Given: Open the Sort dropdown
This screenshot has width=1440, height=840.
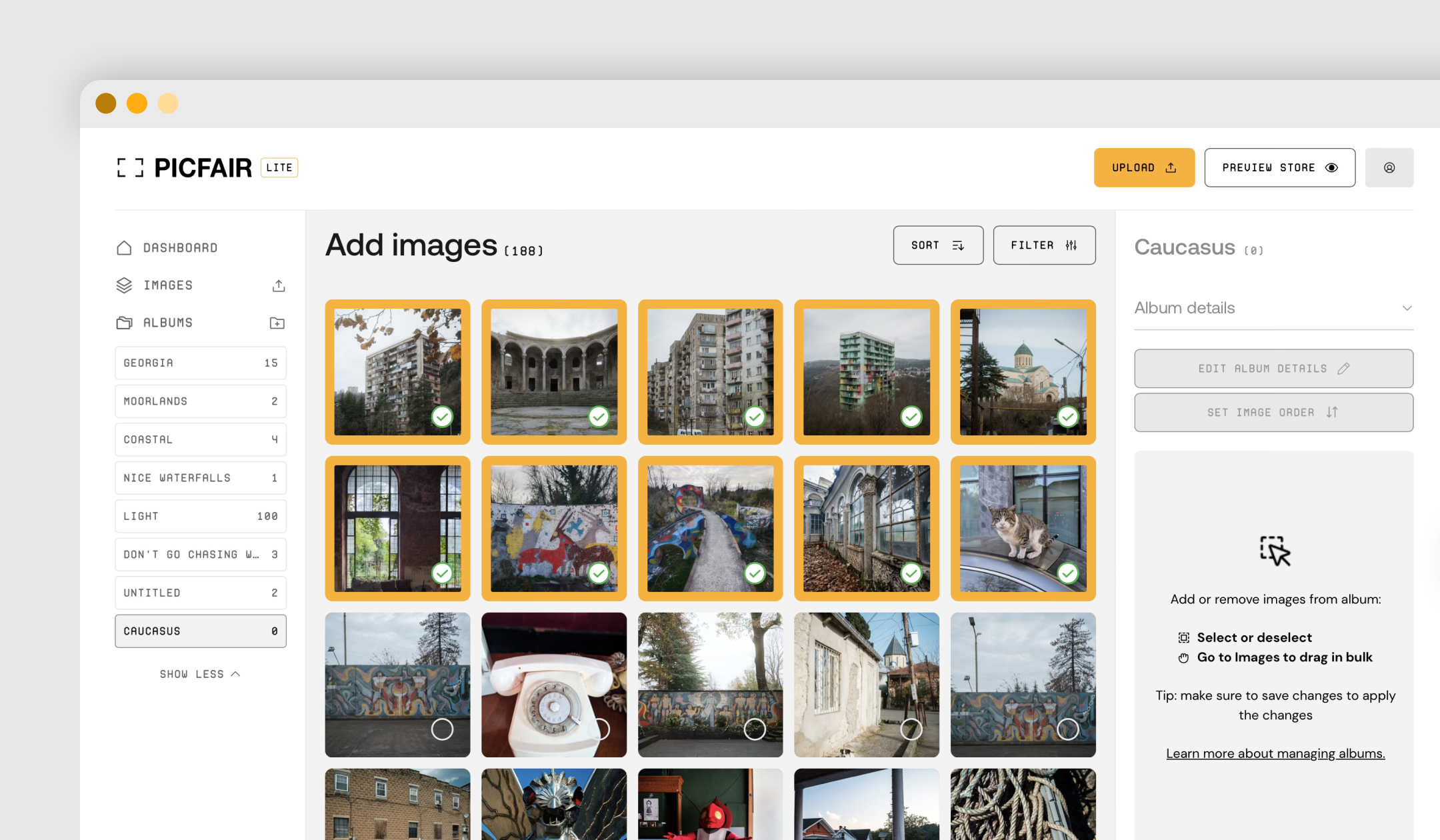Looking at the screenshot, I should 937,245.
